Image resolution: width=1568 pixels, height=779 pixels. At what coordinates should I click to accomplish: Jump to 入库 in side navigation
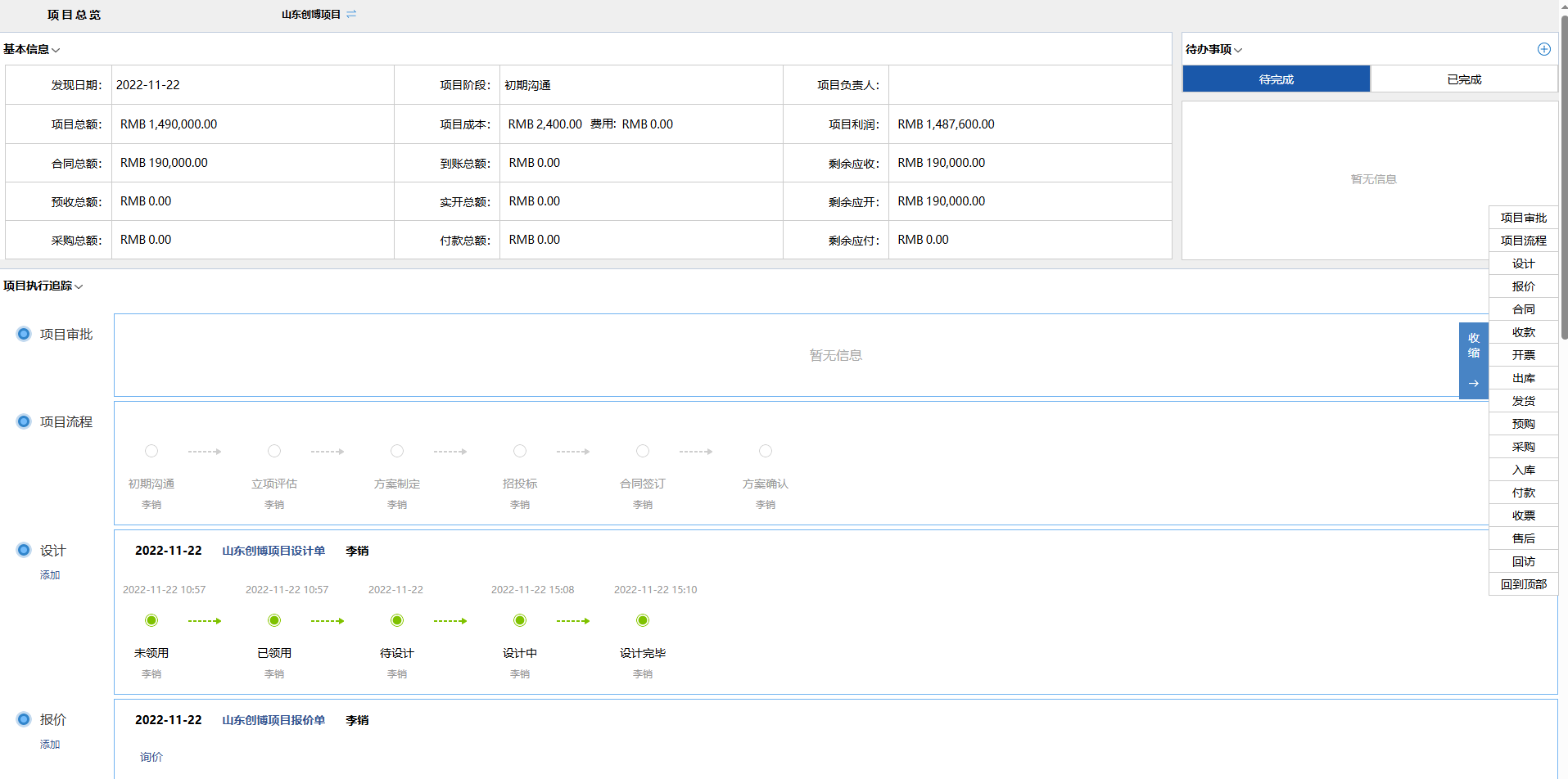click(x=1523, y=470)
